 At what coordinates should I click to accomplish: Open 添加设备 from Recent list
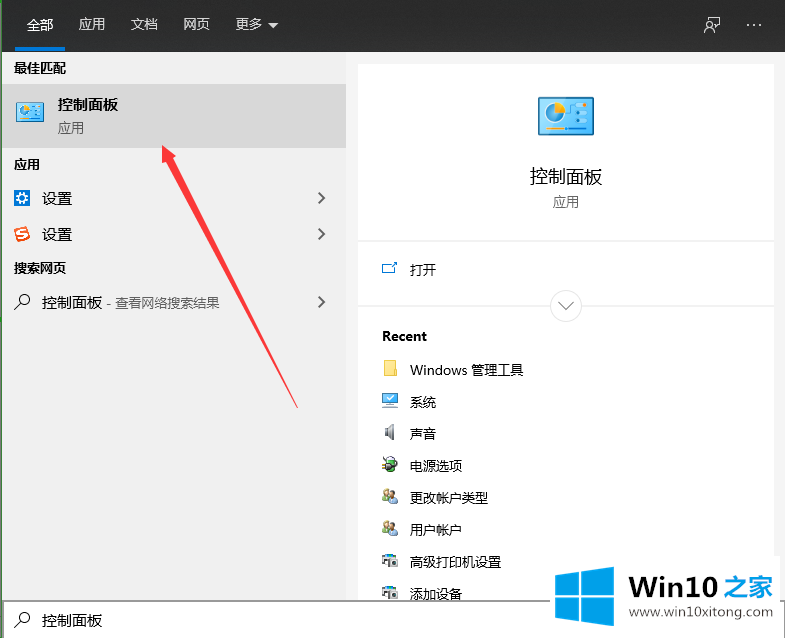click(x=436, y=594)
